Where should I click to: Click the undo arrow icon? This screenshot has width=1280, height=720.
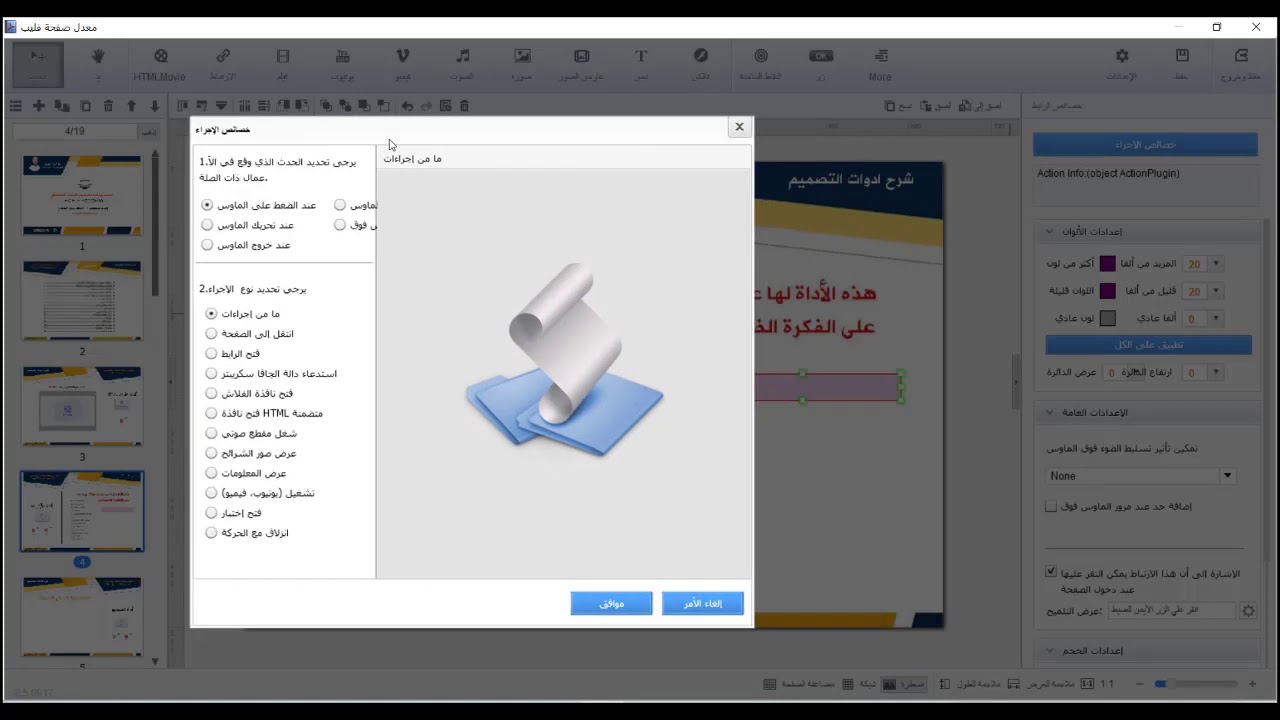407,105
